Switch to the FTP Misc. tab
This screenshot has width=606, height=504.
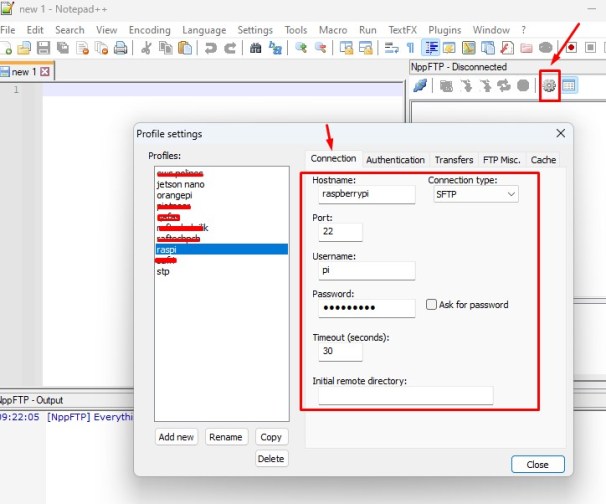[502, 160]
